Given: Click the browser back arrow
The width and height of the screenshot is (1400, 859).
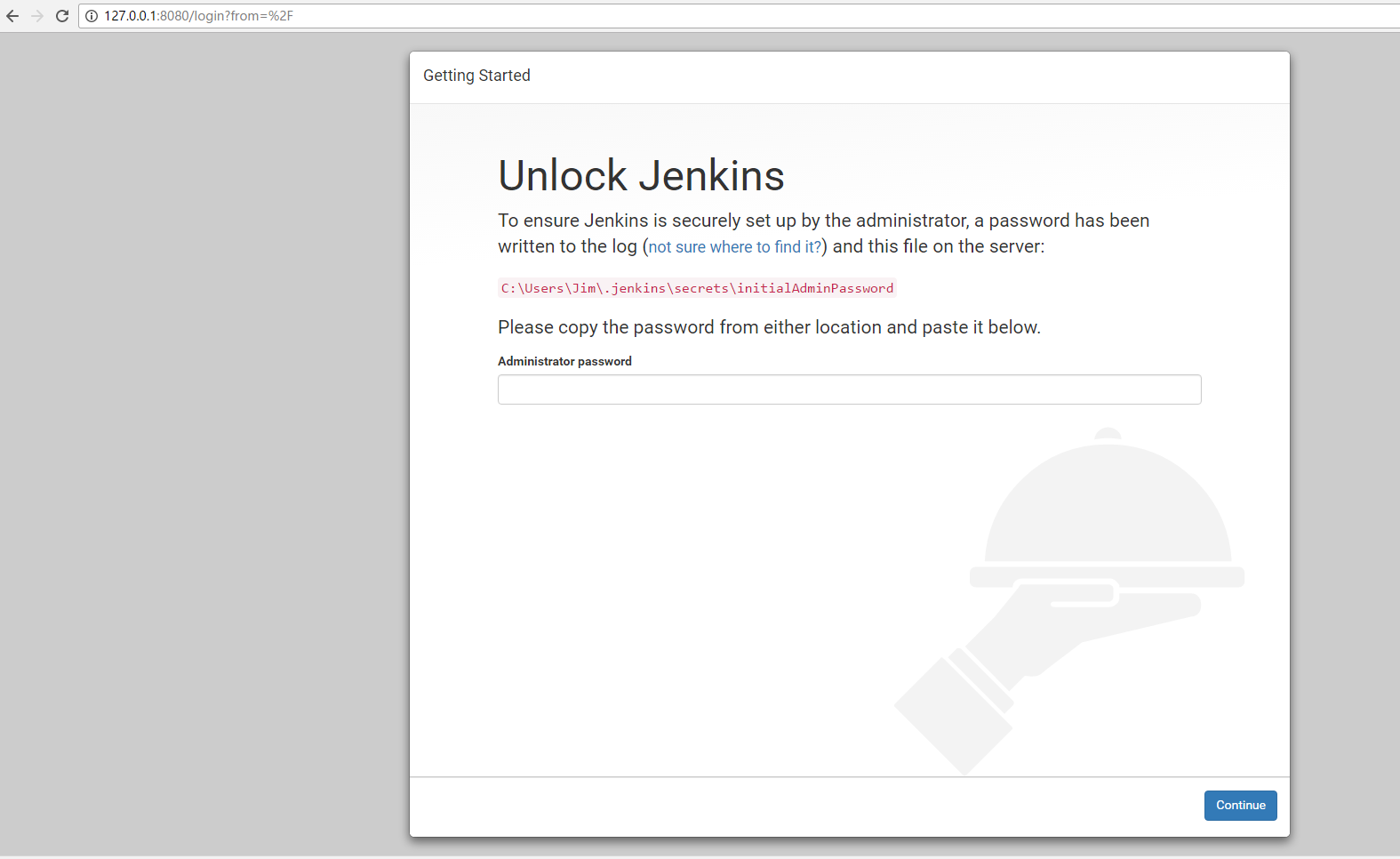Looking at the screenshot, I should pyautogui.click(x=12, y=16).
